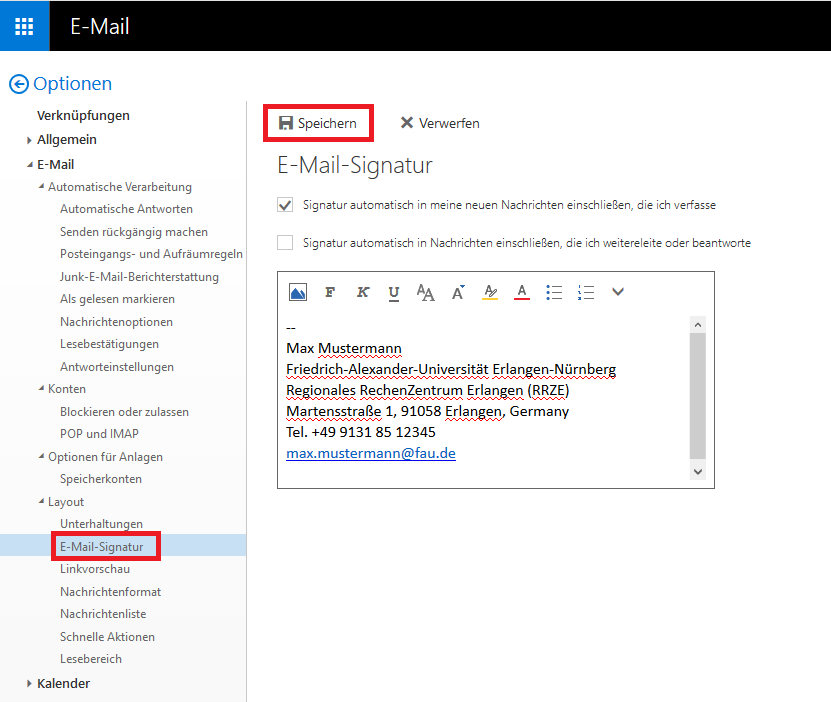Screen dimensions: 831x702
Task: Open the font size tool in toolbar
Action: [425, 292]
